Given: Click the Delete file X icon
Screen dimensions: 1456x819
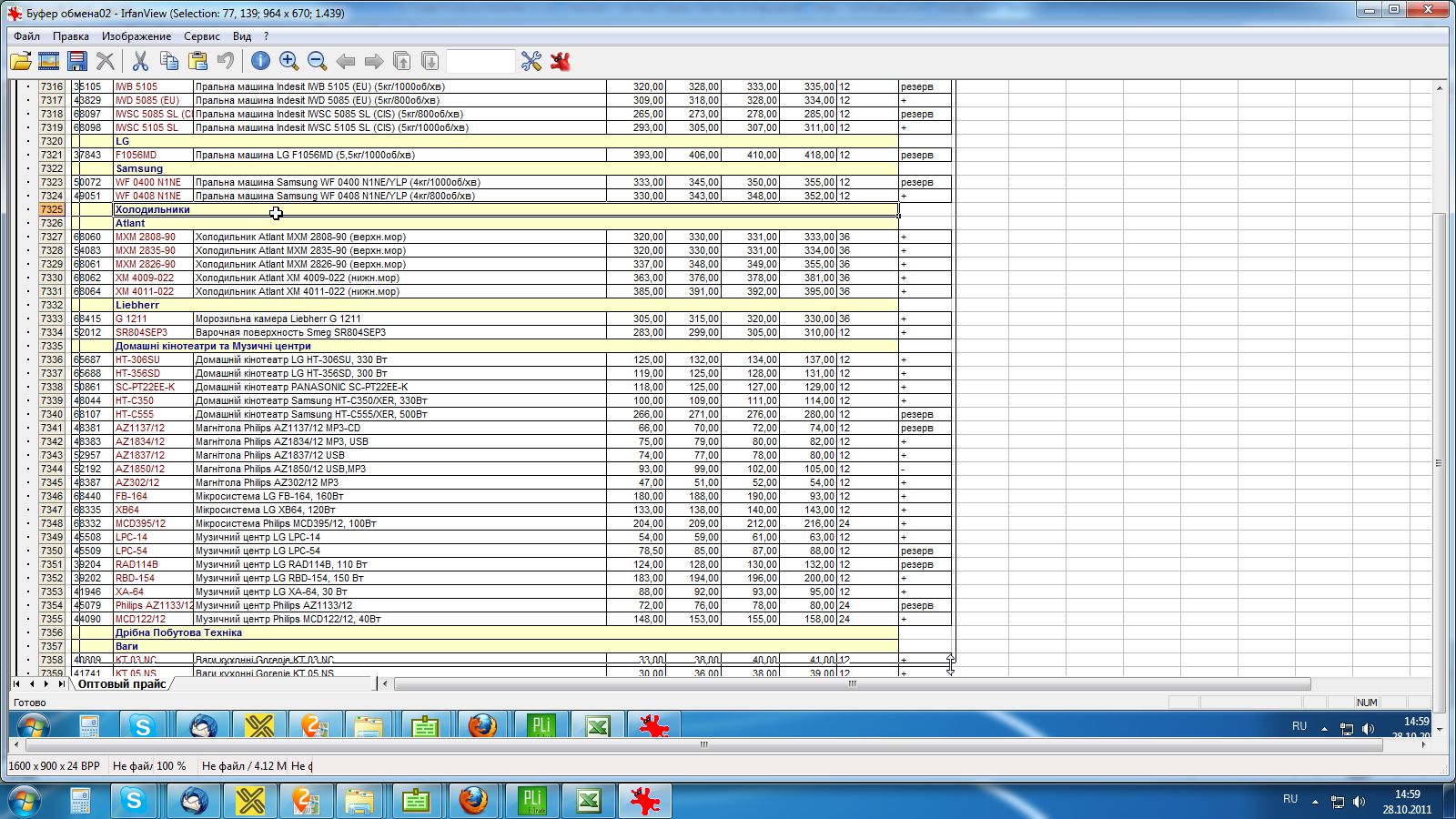Looking at the screenshot, I should [106, 61].
